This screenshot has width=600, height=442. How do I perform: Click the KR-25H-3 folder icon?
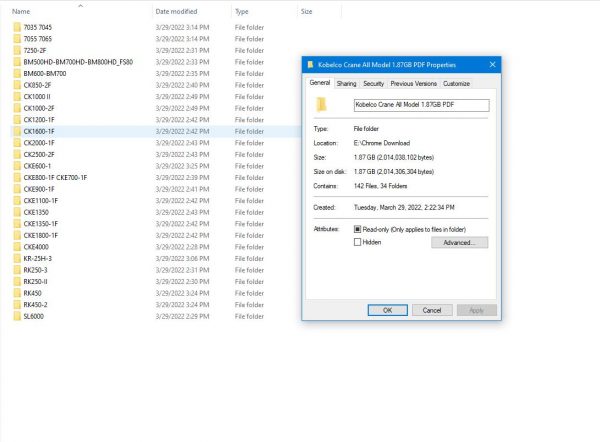(17, 258)
